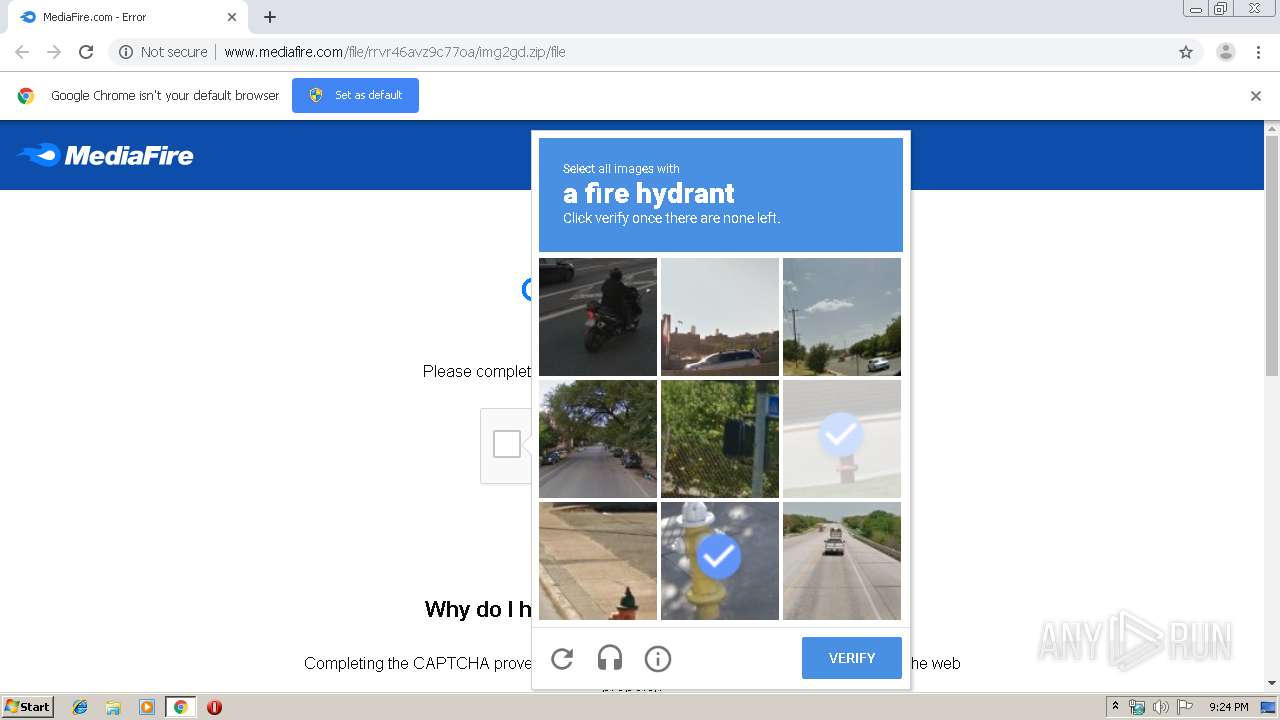
Task: Click the browser forward arrow
Action: tap(54, 52)
